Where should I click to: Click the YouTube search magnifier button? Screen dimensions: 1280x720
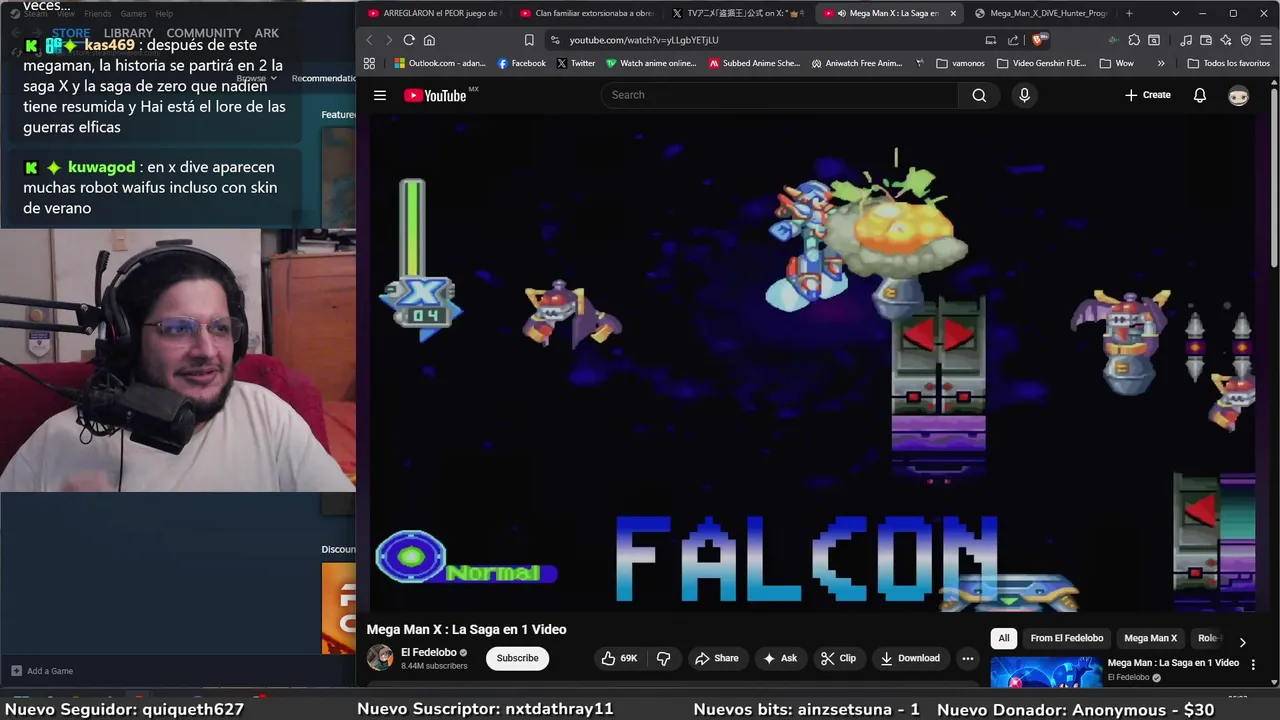[979, 95]
